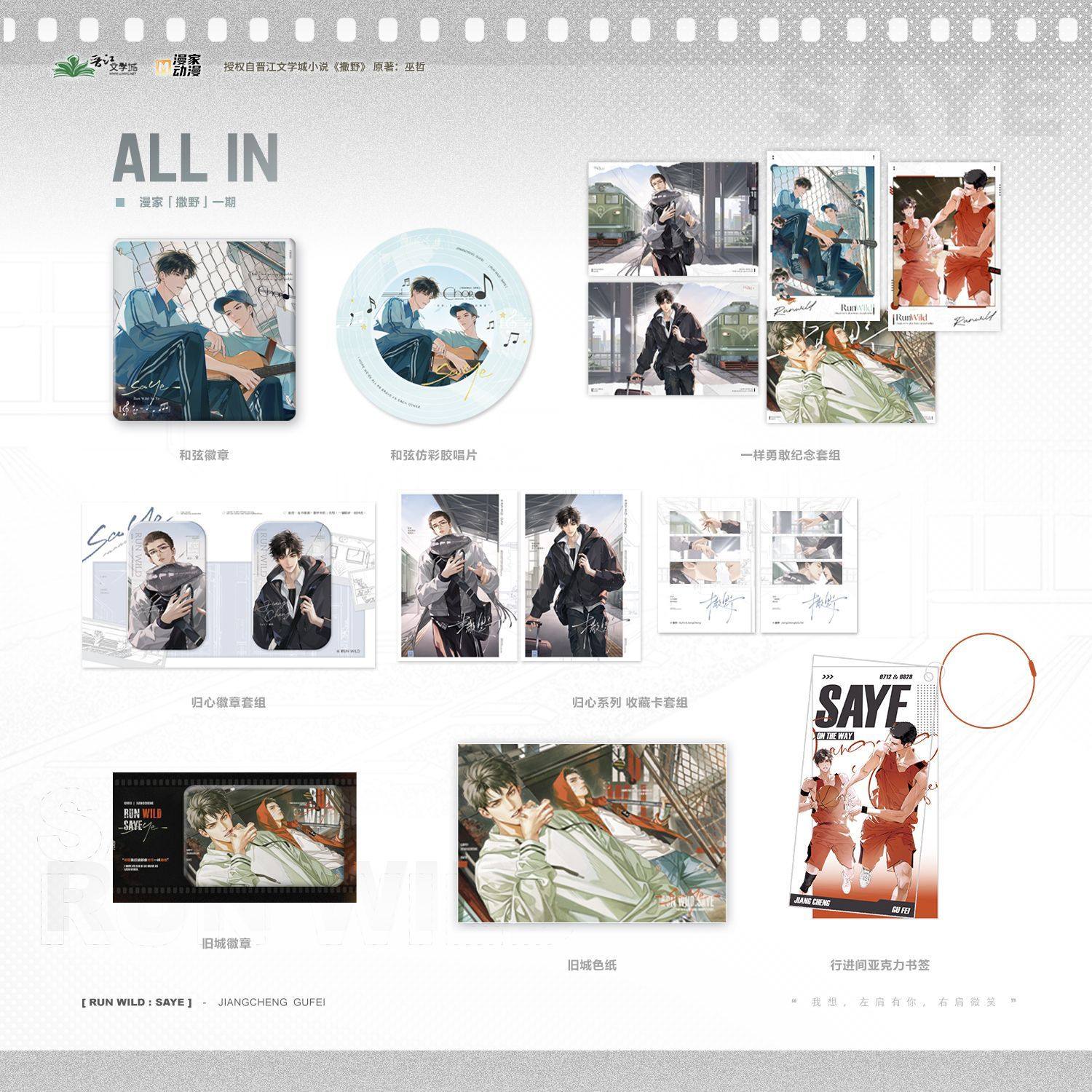Image resolution: width=1092 pixels, height=1092 pixels.
Task: Open collector card of glasses boy with scarf
Action: pos(457,576)
